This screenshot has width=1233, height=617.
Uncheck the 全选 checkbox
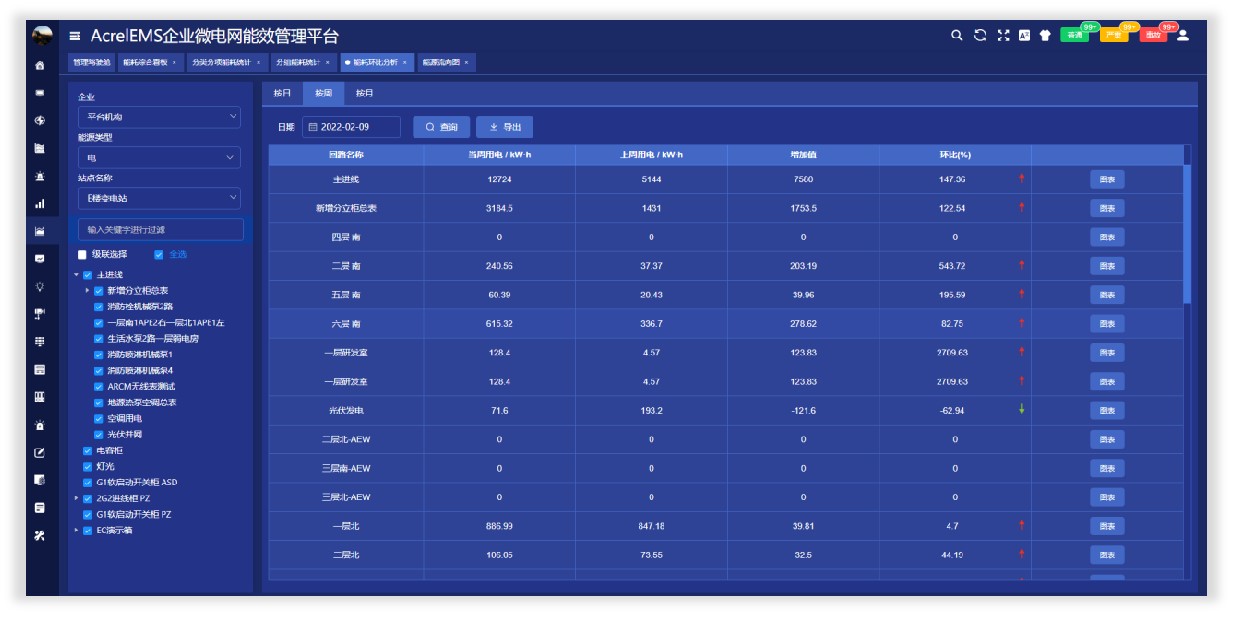coord(159,255)
